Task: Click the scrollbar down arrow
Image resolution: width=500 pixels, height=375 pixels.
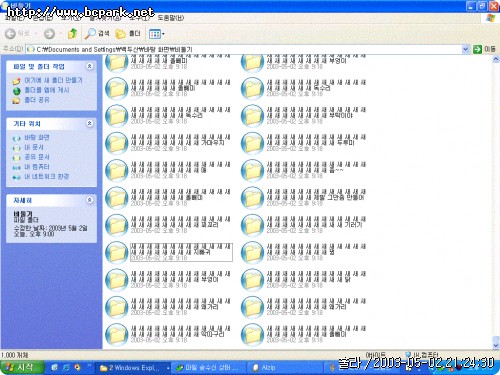Action: point(496,345)
